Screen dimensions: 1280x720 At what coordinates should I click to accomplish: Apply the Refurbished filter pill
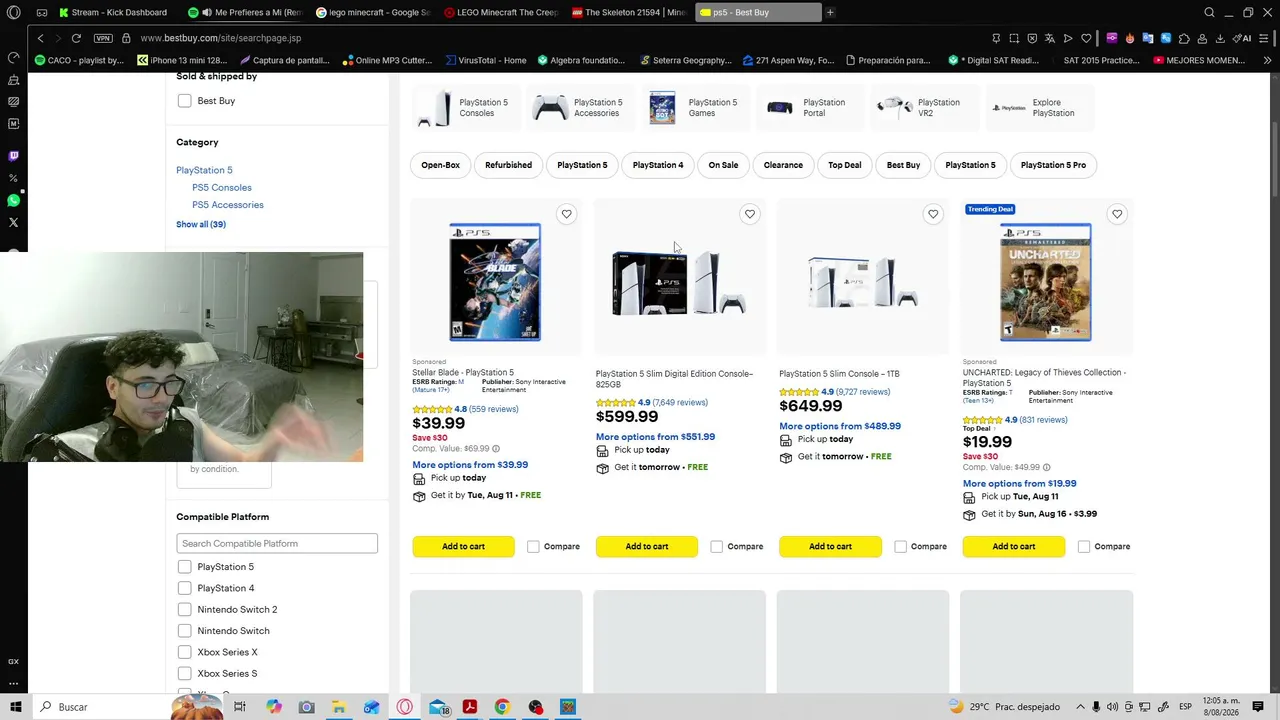(508, 165)
